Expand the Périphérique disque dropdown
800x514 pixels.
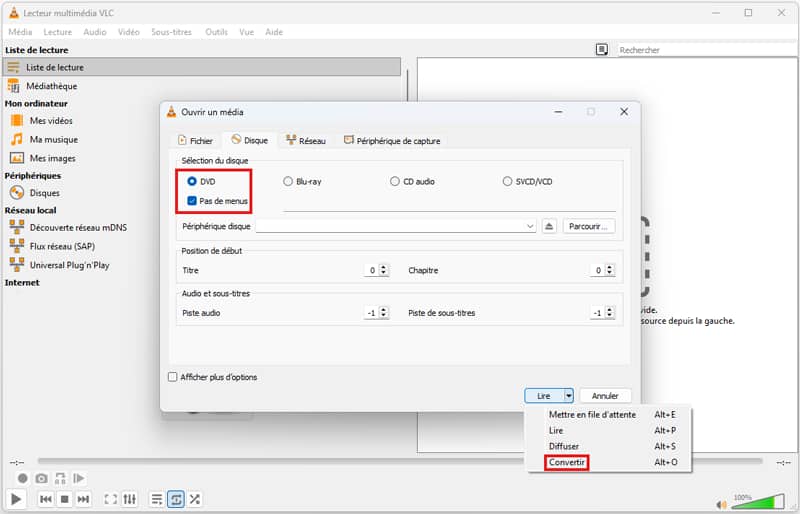(531, 227)
